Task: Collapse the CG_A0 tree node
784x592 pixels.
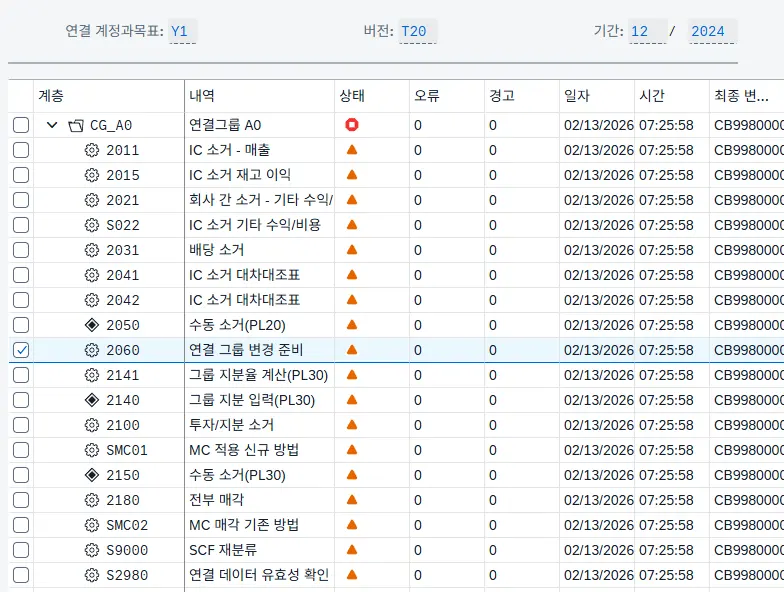Action: pos(52,125)
